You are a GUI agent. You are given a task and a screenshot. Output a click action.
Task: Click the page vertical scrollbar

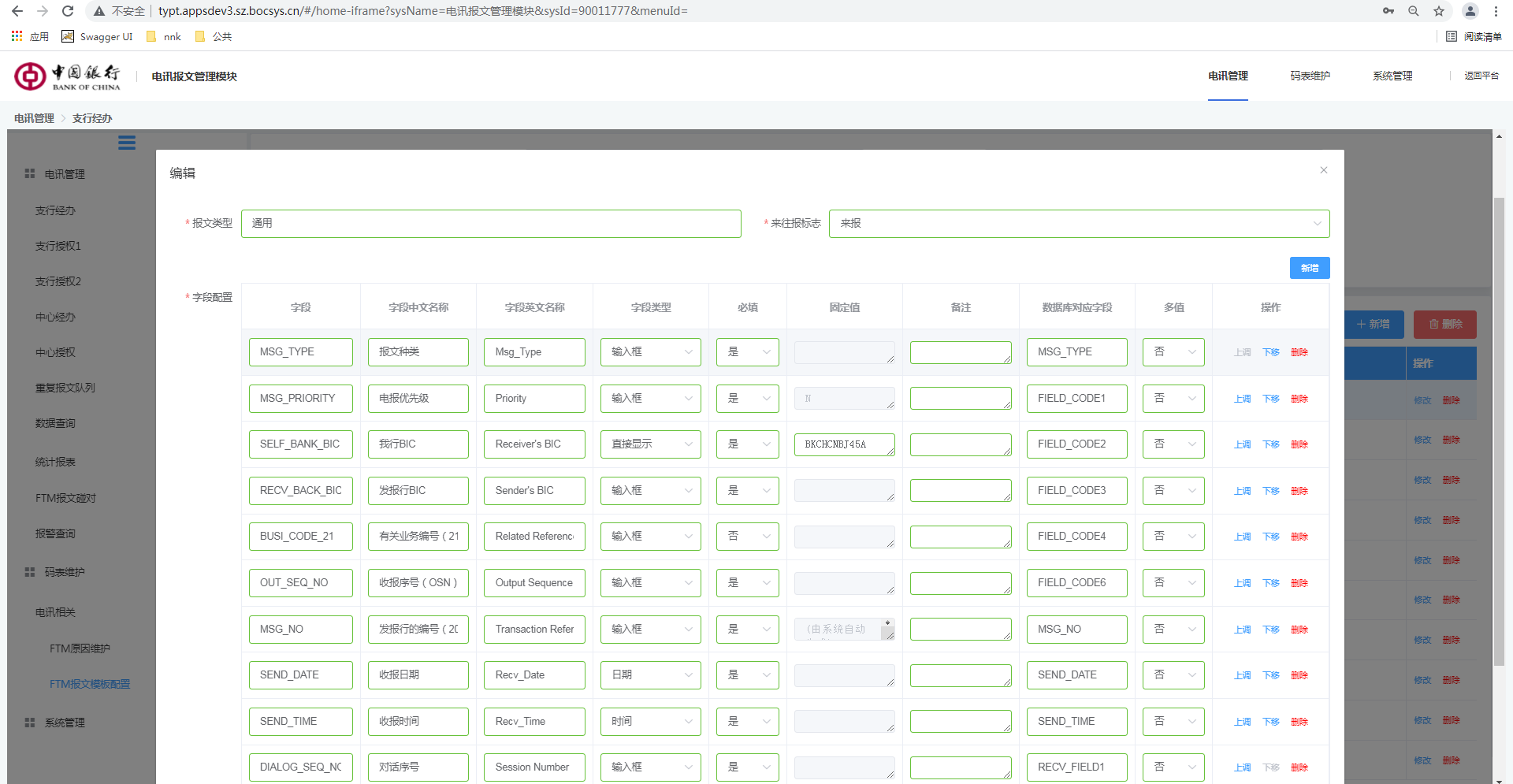(1499, 432)
